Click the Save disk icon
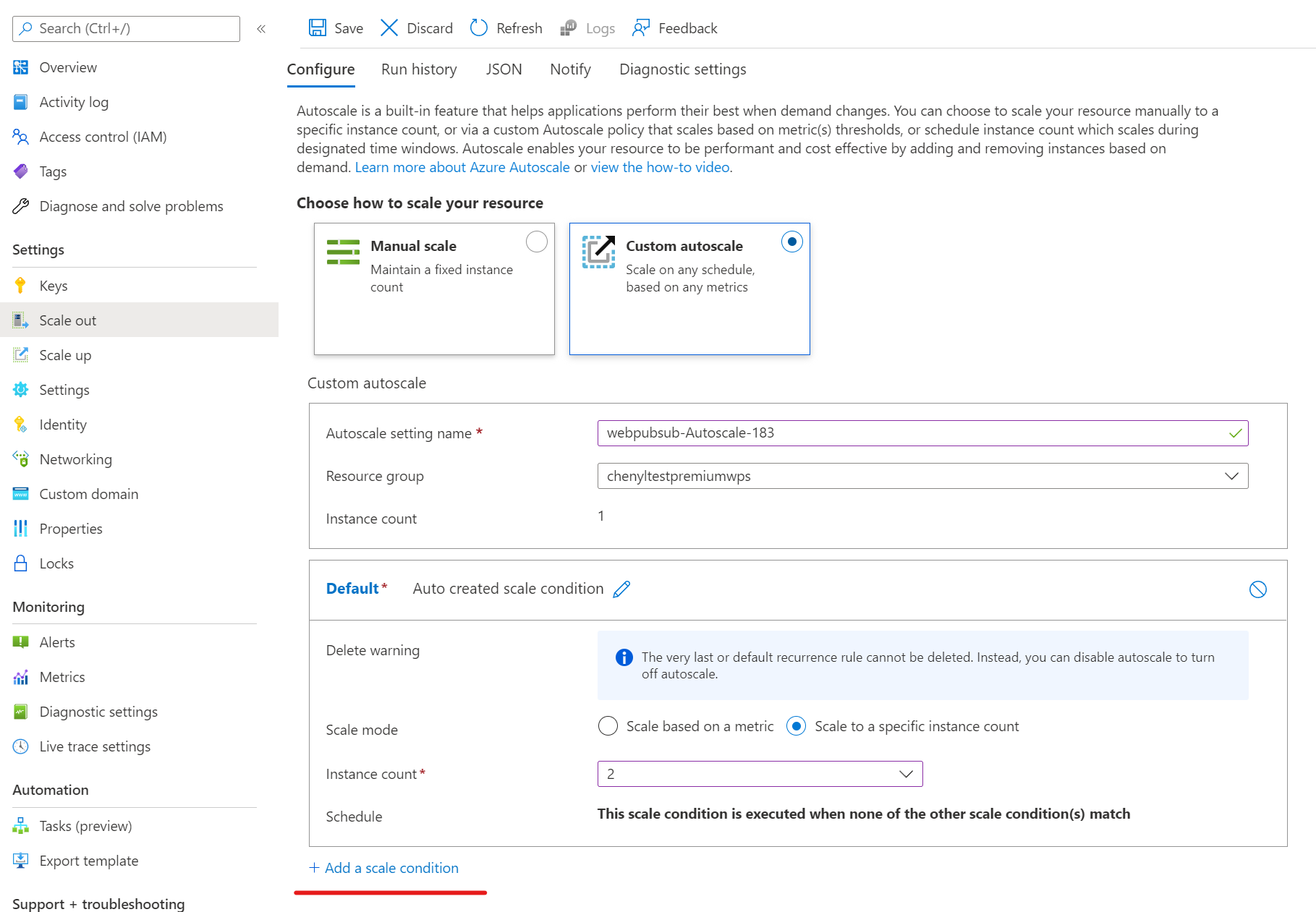Screen dimensions: 1316x912 tap(318, 28)
